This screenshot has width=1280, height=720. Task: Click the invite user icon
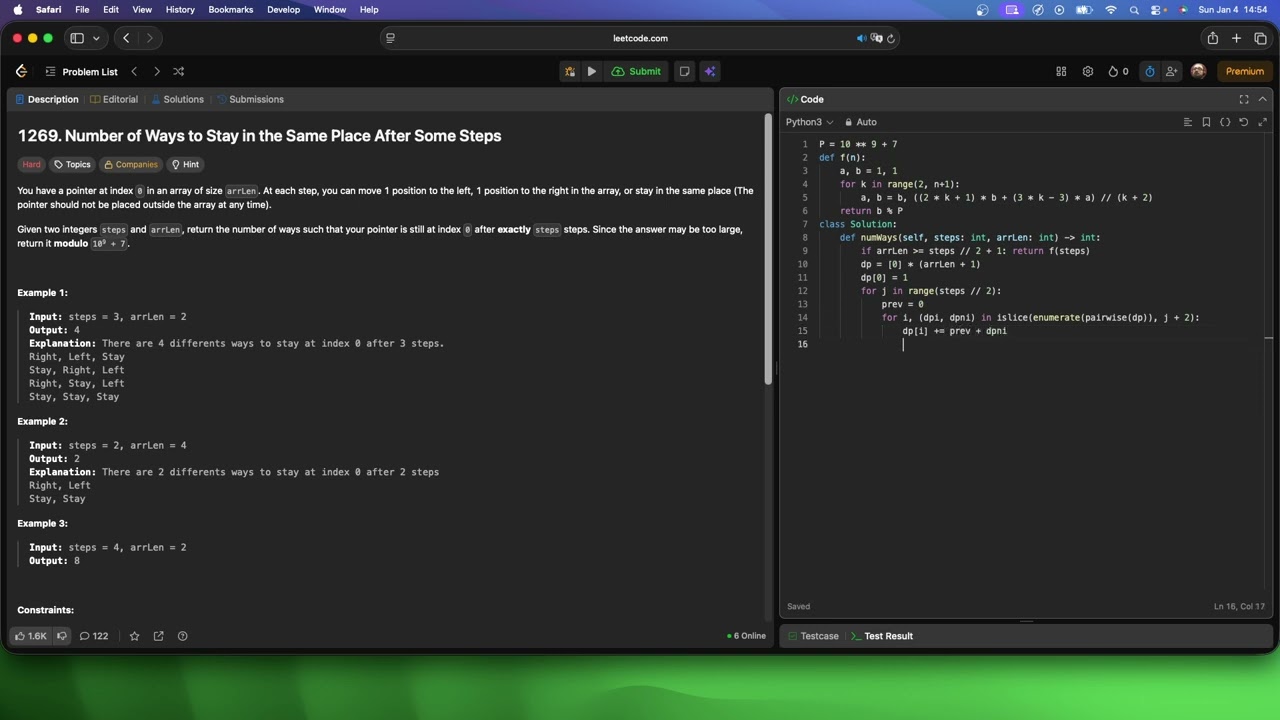pyautogui.click(x=1171, y=71)
